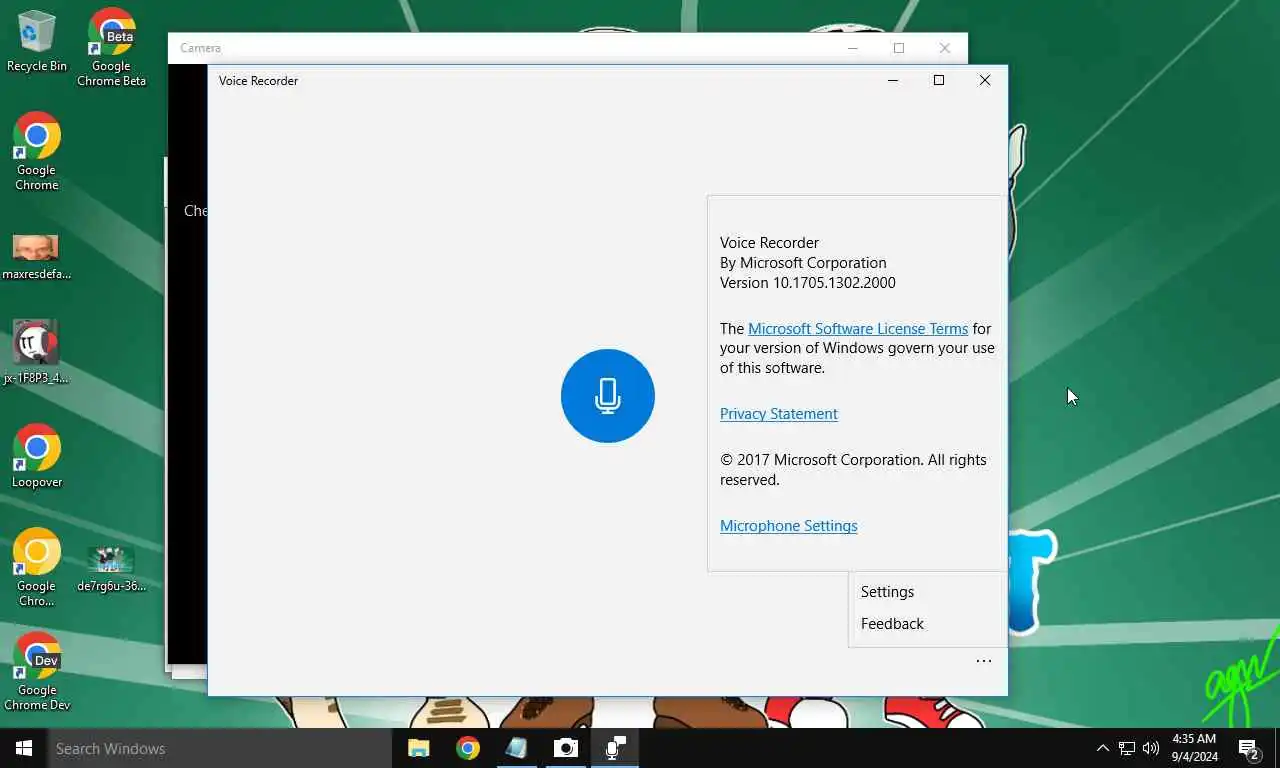This screenshot has height=768, width=1280.
Task: Open the Recycle Bin desktop icon
Action: (37, 41)
